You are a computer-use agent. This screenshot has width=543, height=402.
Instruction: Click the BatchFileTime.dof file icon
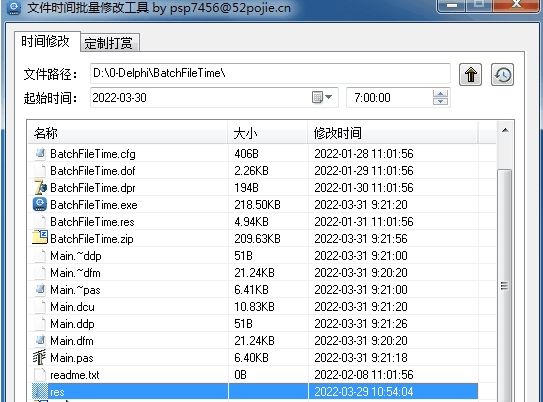40,170
